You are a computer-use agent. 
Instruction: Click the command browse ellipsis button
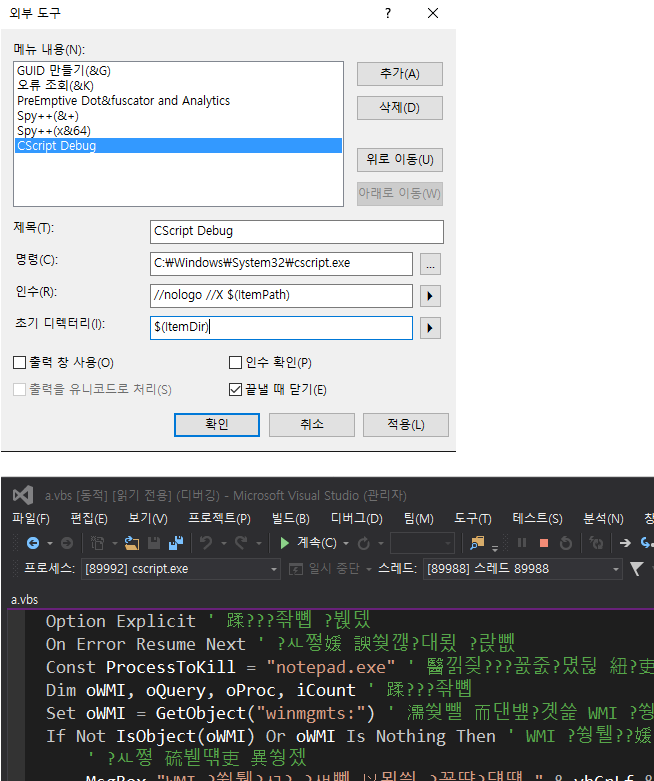(430, 264)
